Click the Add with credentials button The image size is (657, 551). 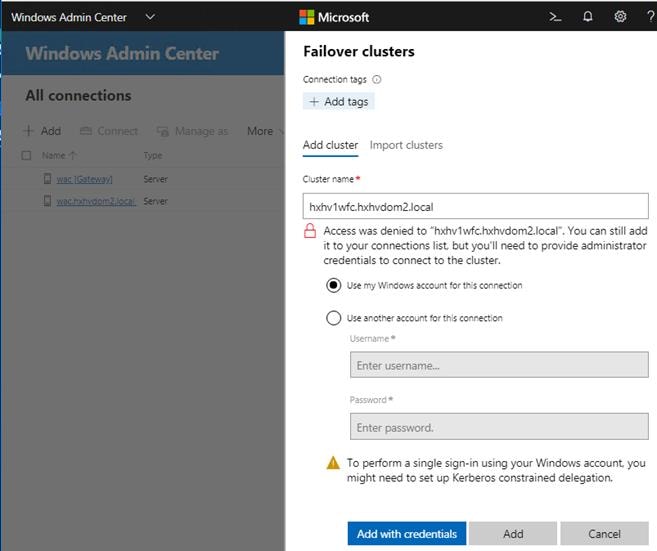(406, 533)
